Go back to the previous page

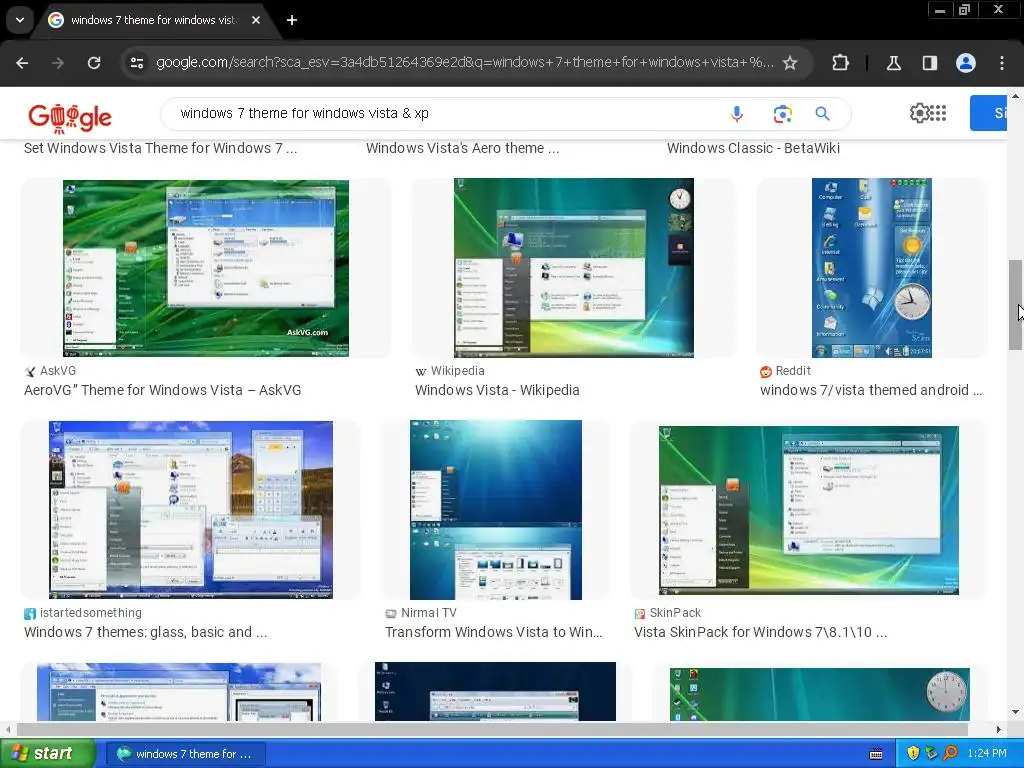point(22,63)
